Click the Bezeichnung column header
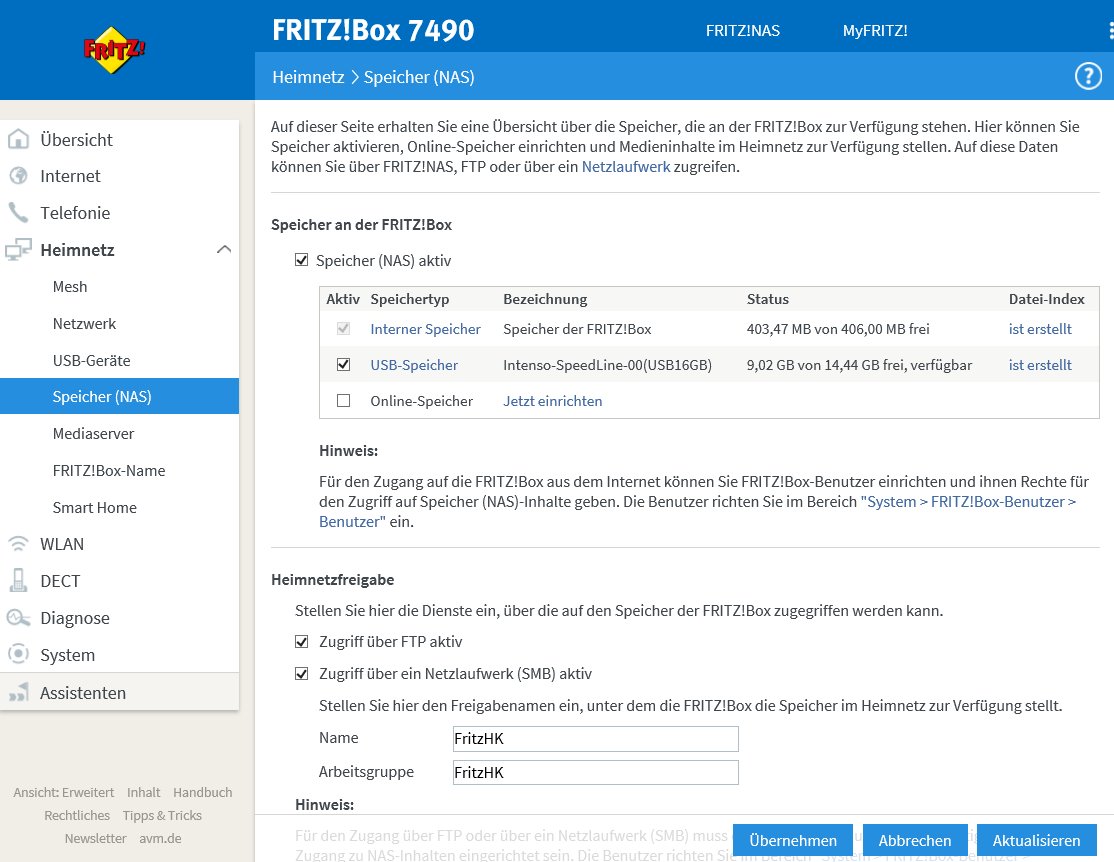Screen dimensions: 1114x862 coord(545,299)
